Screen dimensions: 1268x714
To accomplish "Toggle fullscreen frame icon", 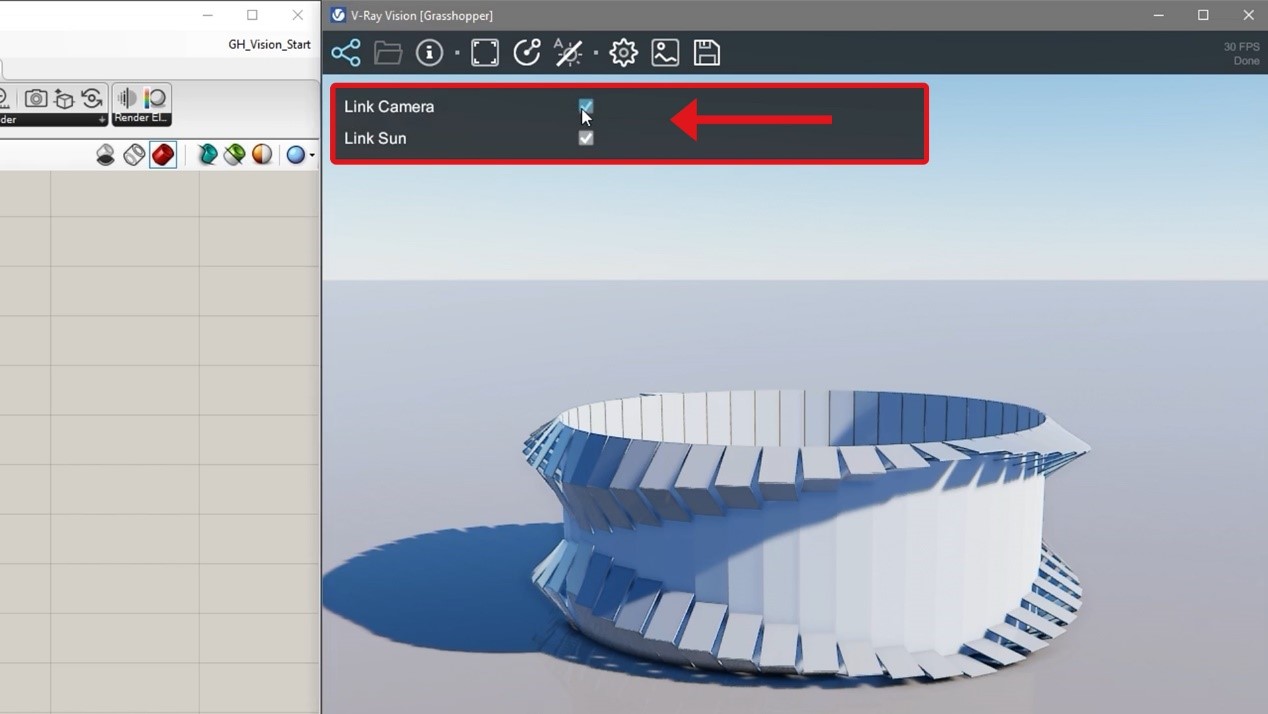I will [485, 53].
